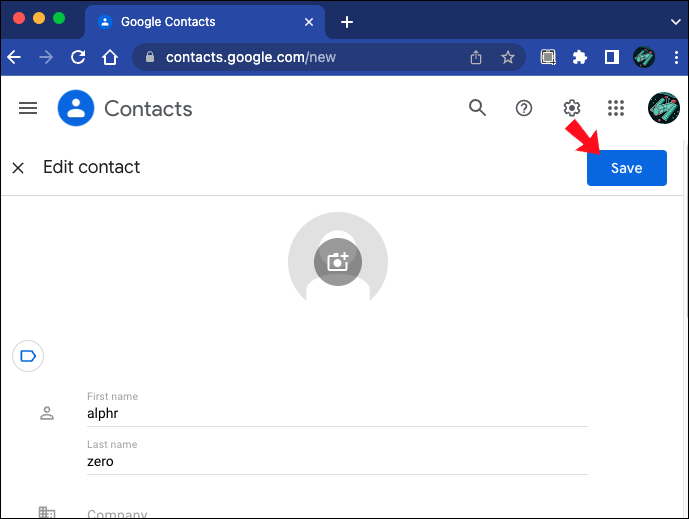View site info via lock icon

150,57
